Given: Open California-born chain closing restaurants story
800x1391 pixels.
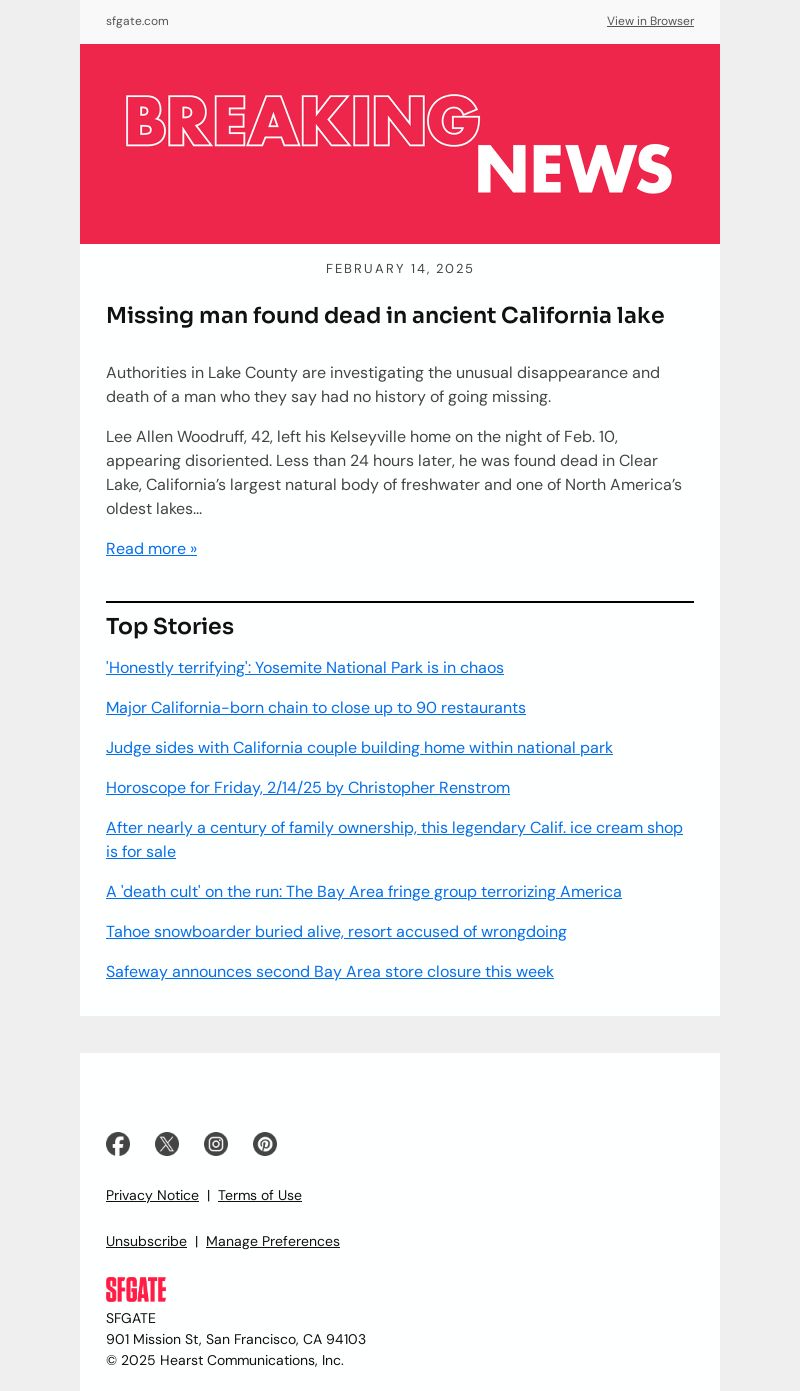Looking at the screenshot, I should pyautogui.click(x=316, y=707).
